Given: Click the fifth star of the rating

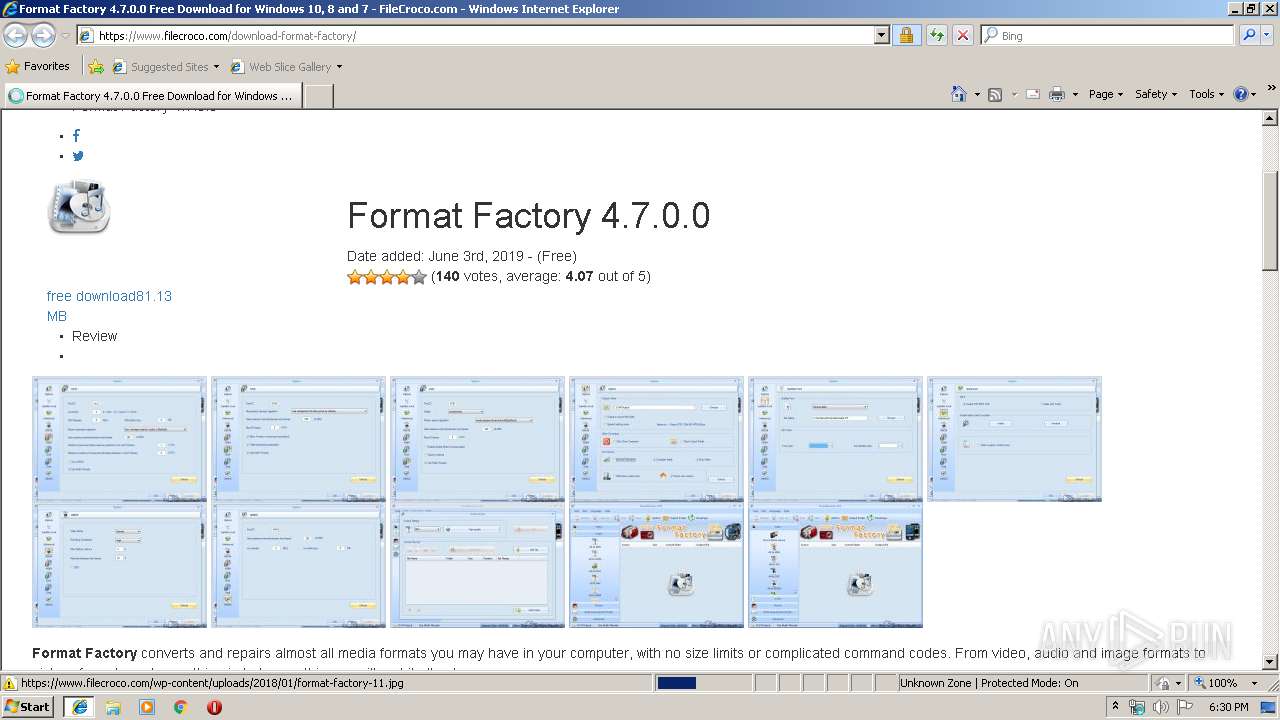Looking at the screenshot, I should [x=419, y=277].
